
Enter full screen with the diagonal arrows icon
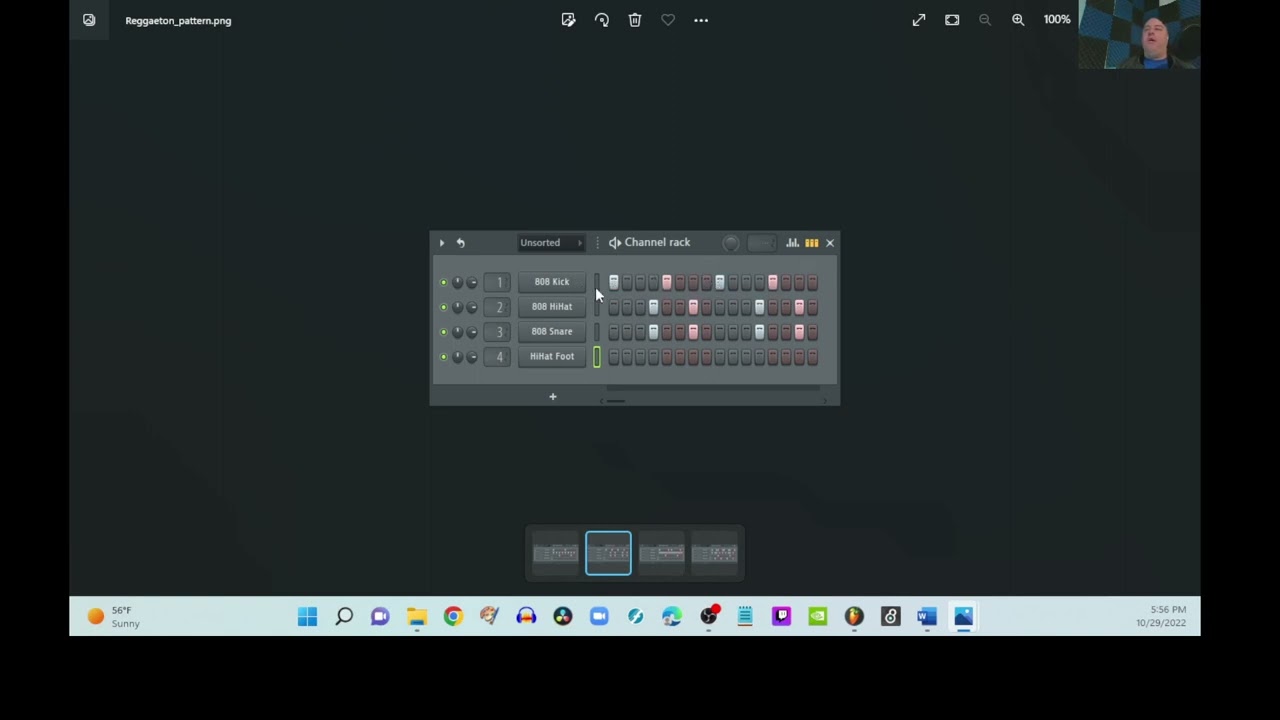click(x=918, y=20)
